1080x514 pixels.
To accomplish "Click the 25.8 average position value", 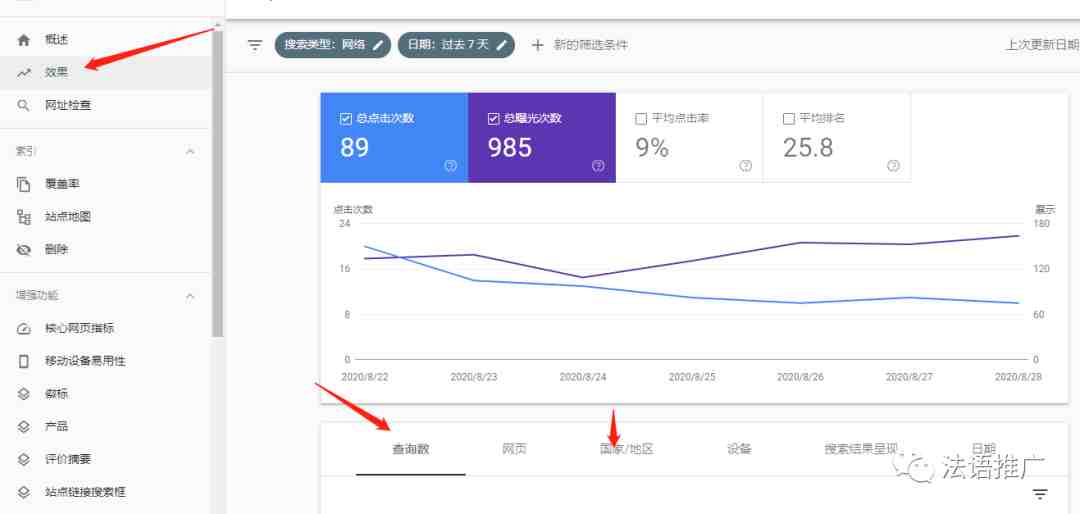I will (809, 147).
